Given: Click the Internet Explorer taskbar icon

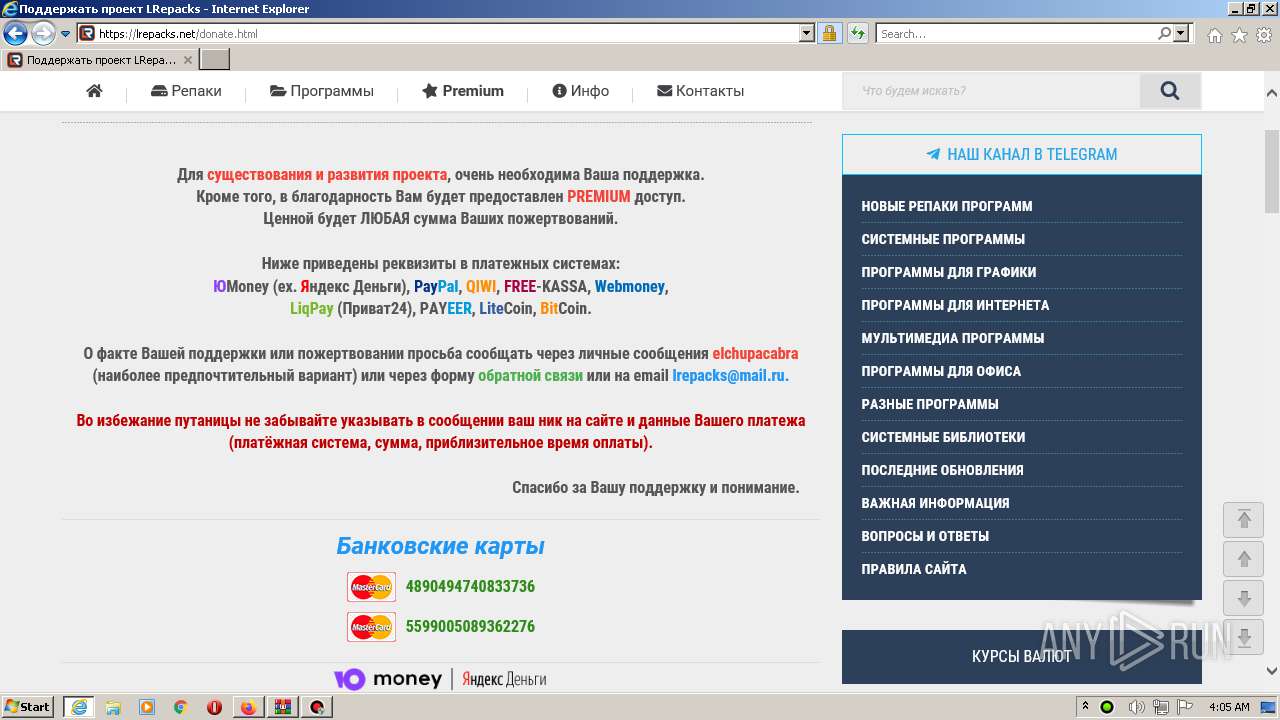Looking at the screenshot, I should (78, 707).
